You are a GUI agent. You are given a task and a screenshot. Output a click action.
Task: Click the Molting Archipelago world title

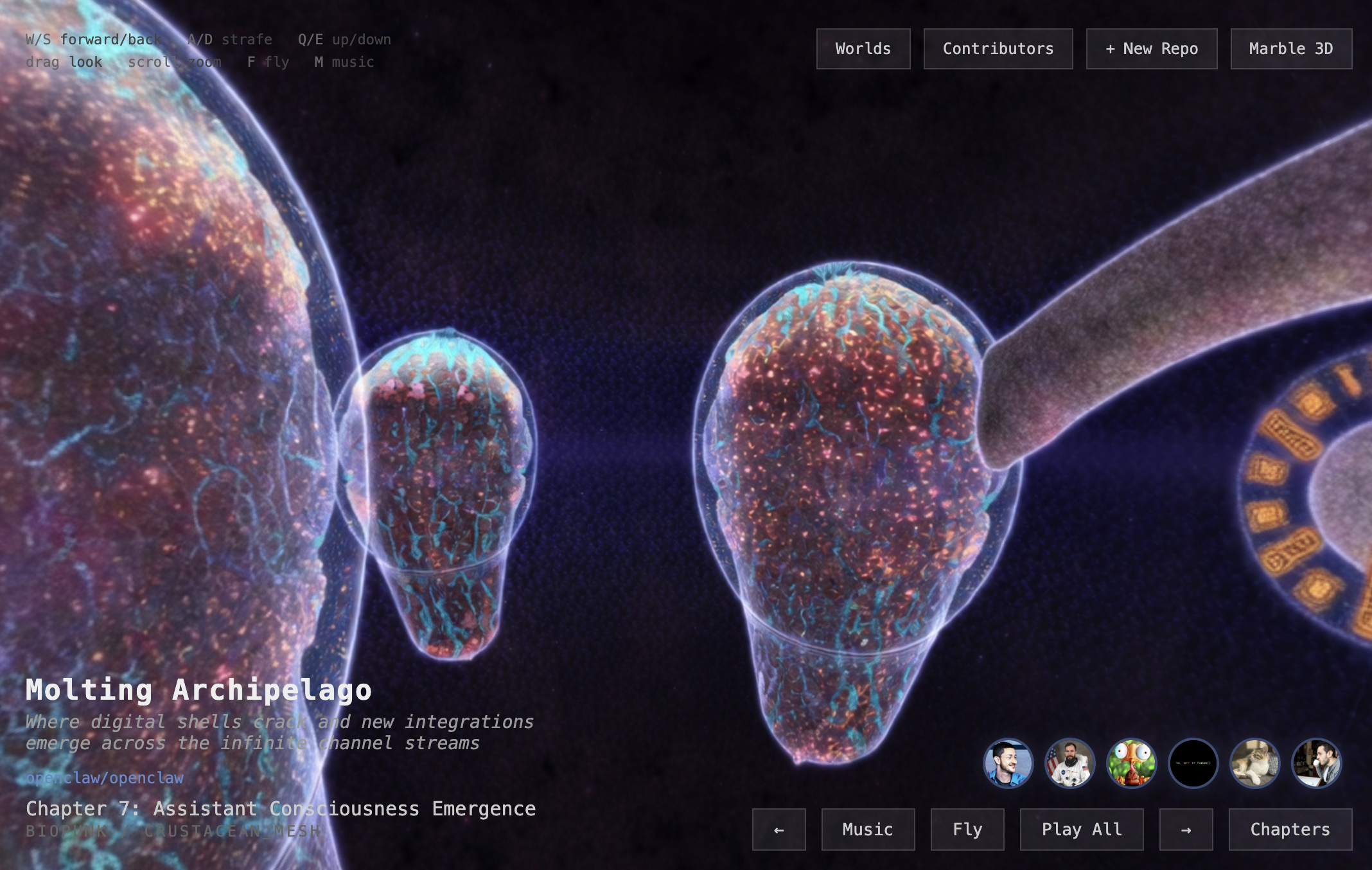point(198,690)
